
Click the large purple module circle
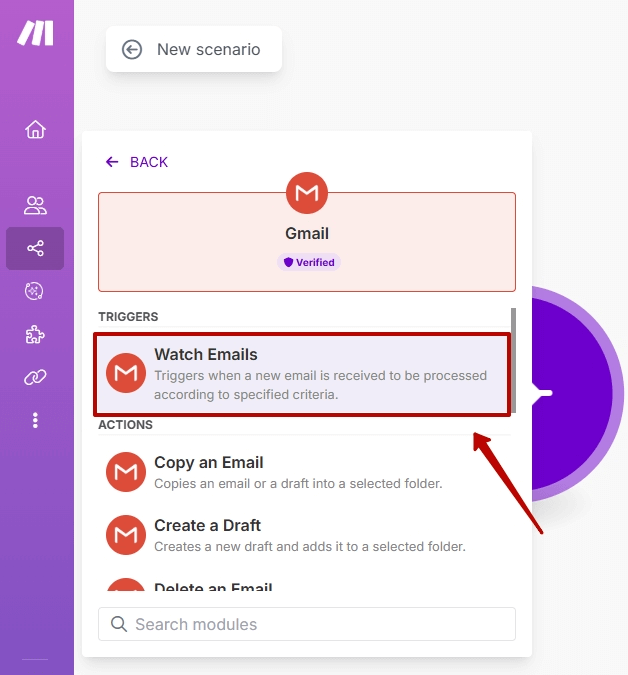click(x=578, y=393)
